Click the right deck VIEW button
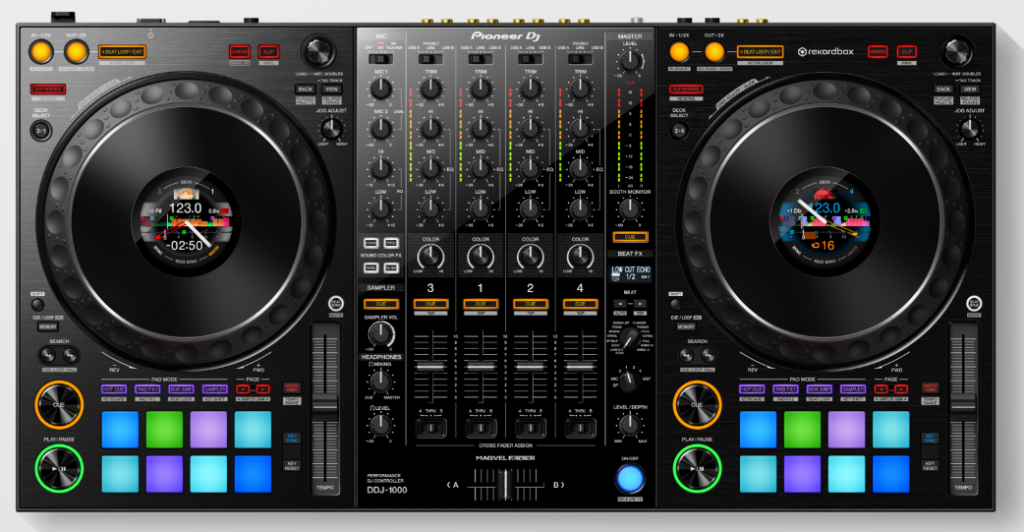 pos(970,89)
